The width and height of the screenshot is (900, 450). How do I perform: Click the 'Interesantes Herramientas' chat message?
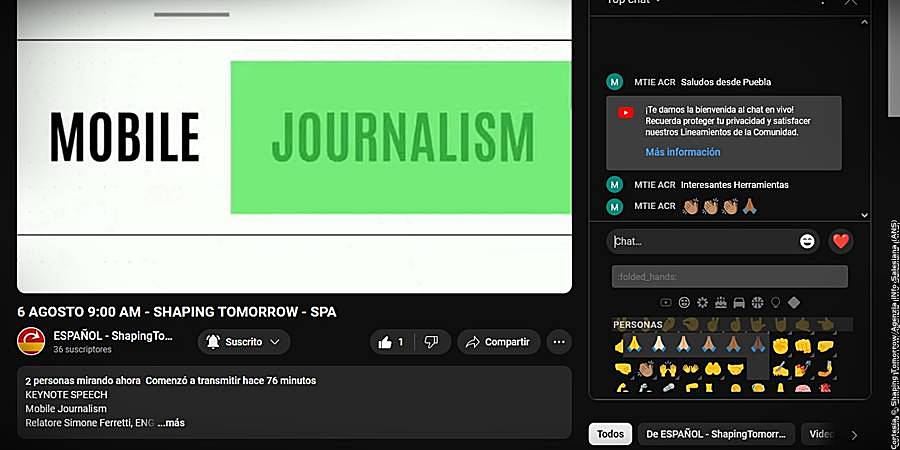pyautogui.click(x=735, y=185)
